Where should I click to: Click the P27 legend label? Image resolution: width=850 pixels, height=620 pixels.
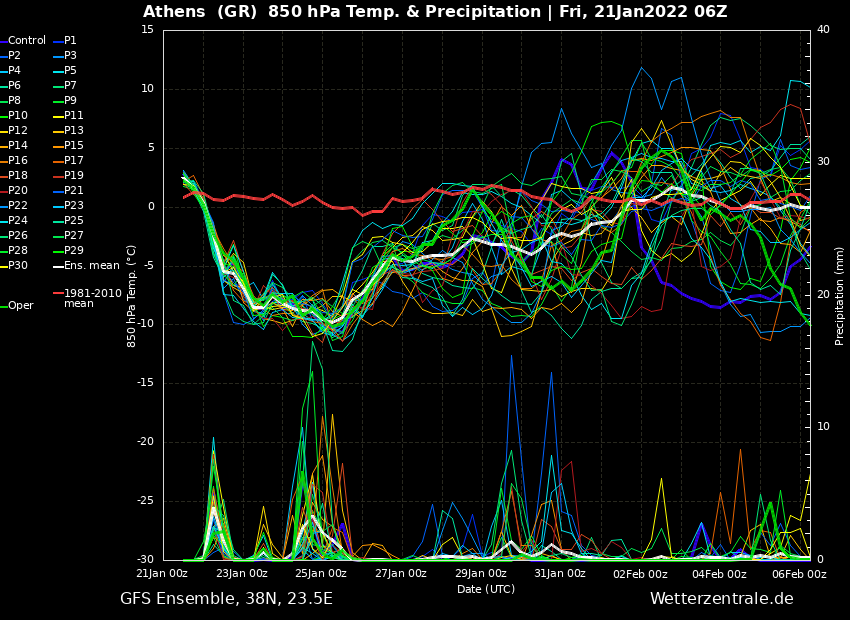(x=74, y=235)
